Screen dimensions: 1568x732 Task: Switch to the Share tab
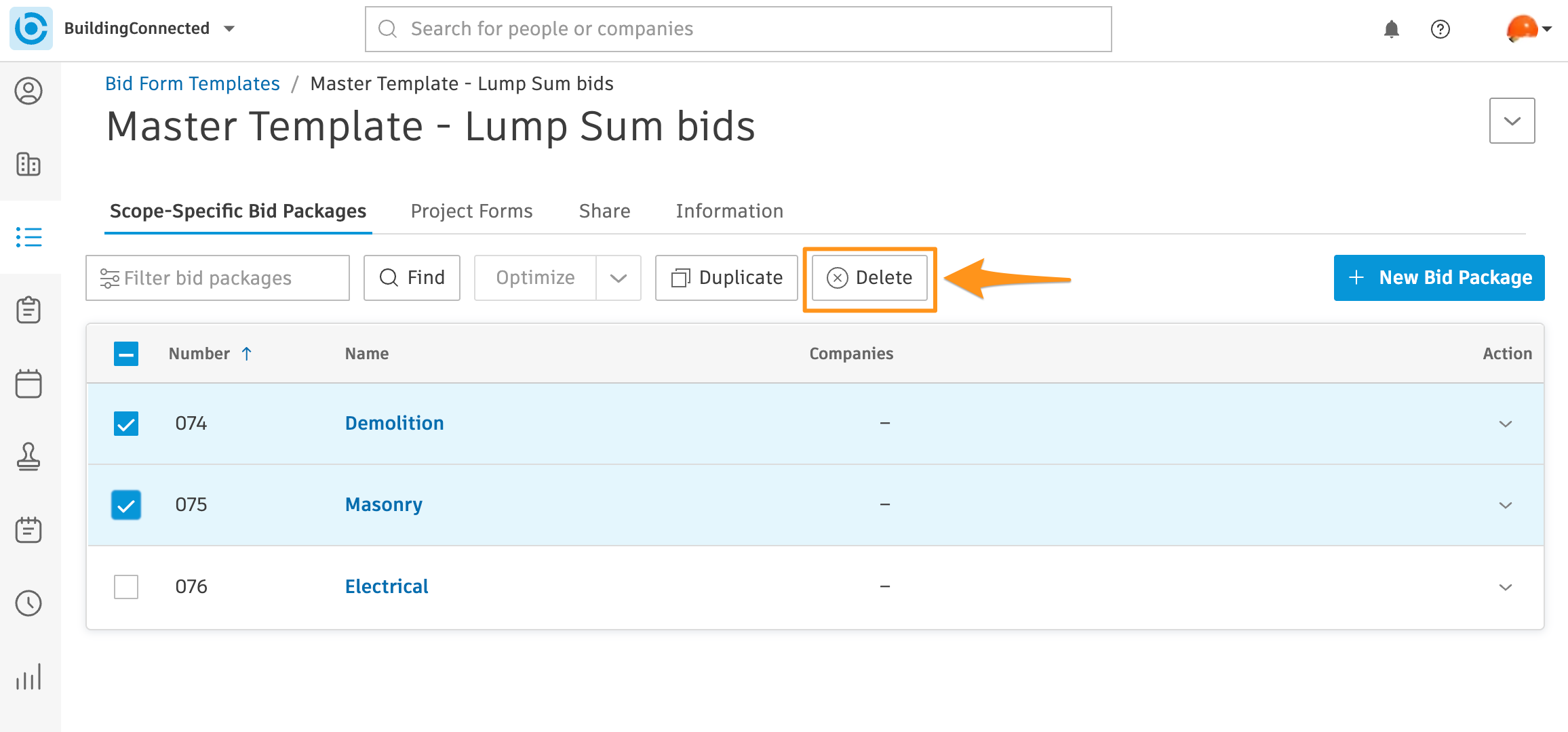(604, 211)
